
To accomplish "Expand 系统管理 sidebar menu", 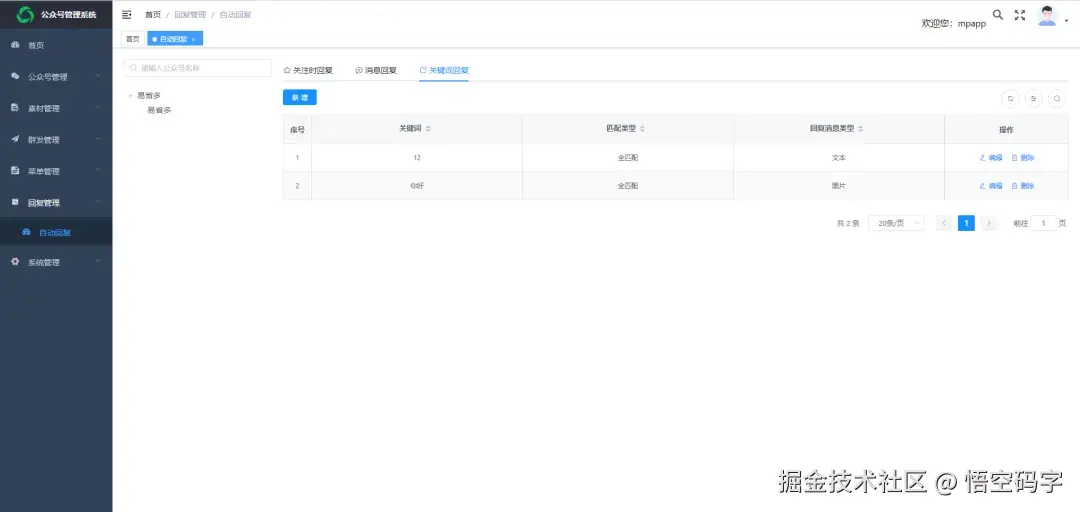I will pos(56,263).
